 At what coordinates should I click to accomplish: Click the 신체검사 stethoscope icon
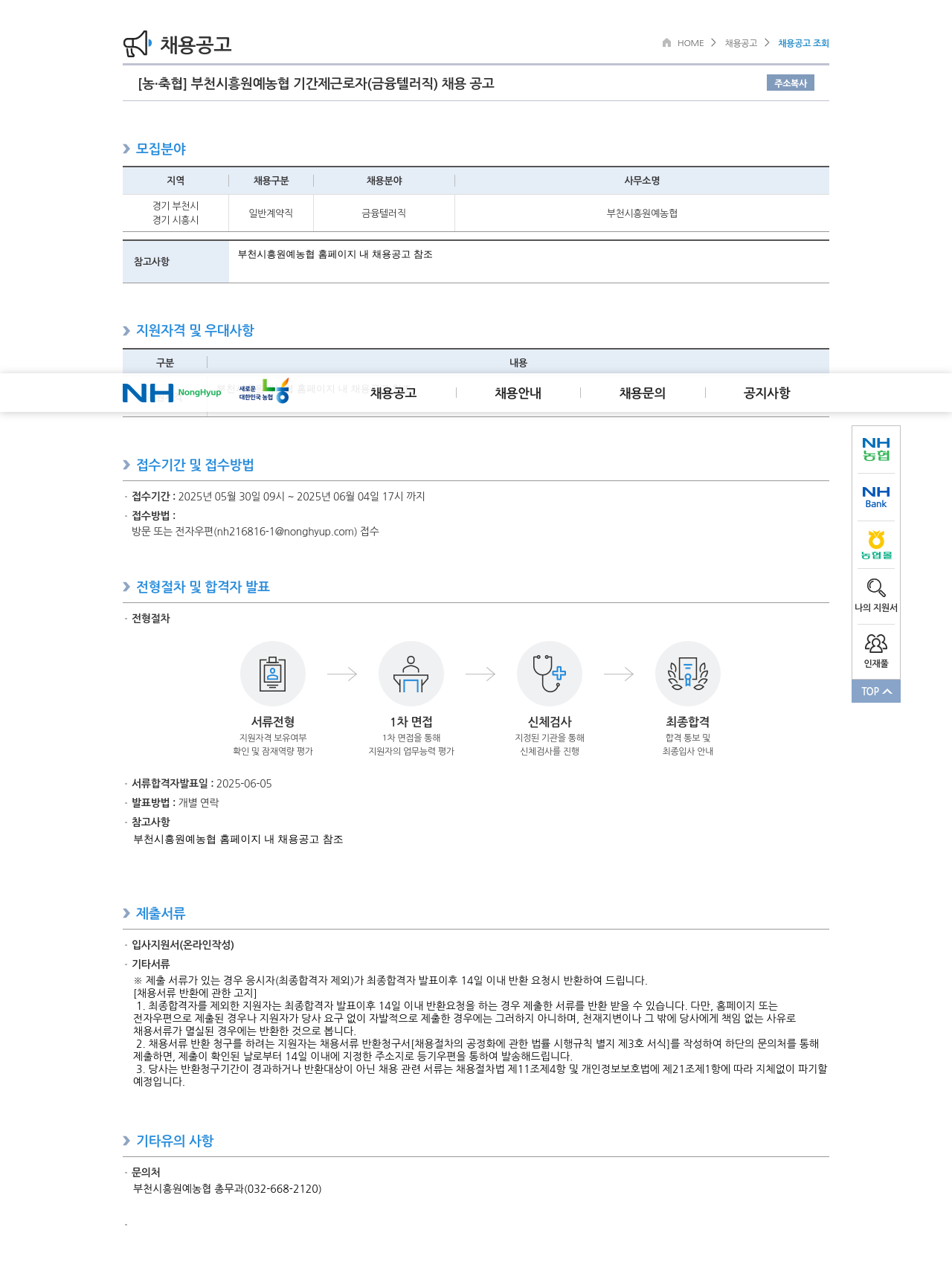pyautogui.click(x=550, y=674)
